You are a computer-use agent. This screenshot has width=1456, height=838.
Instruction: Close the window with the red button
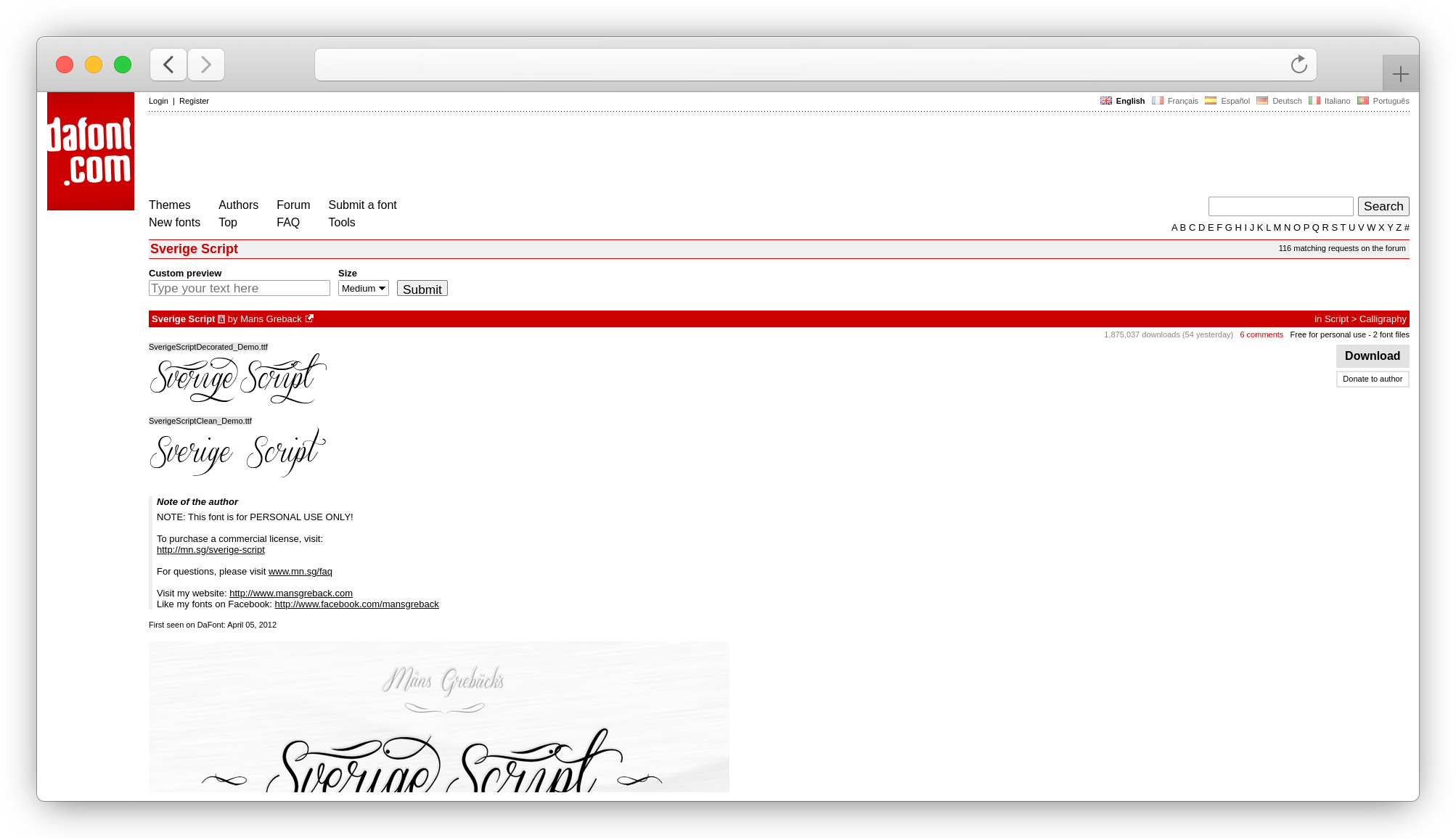[x=65, y=65]
